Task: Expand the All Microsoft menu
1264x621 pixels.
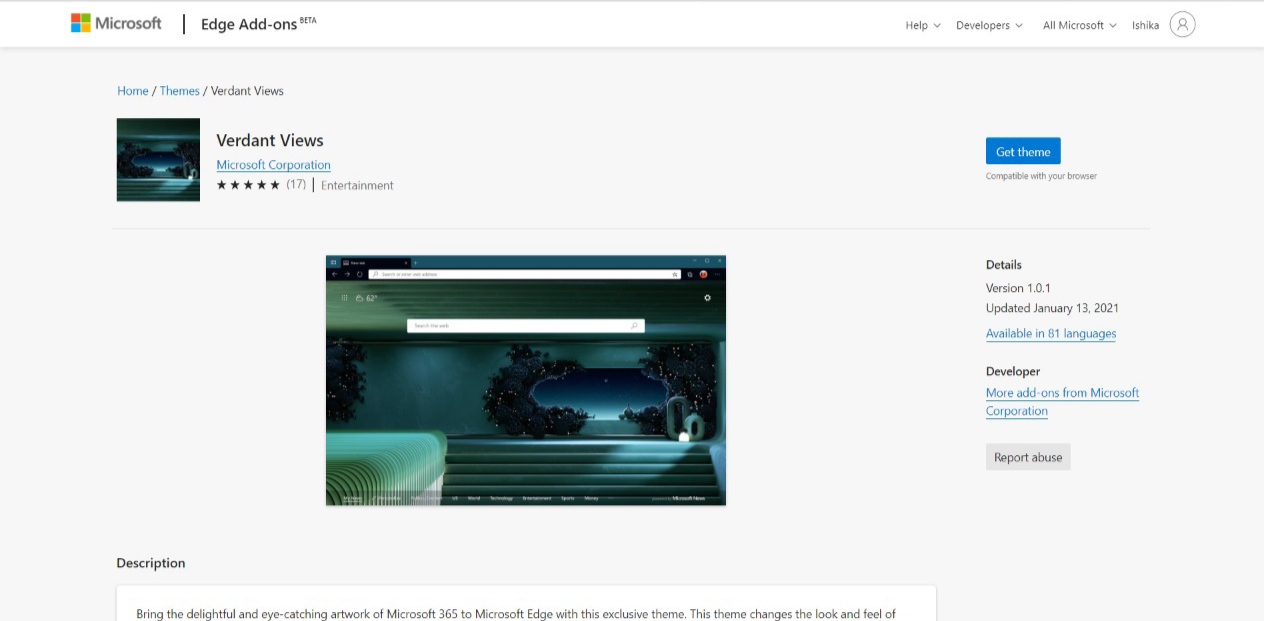Action: pyautogui.click(x=1079, y=25)
